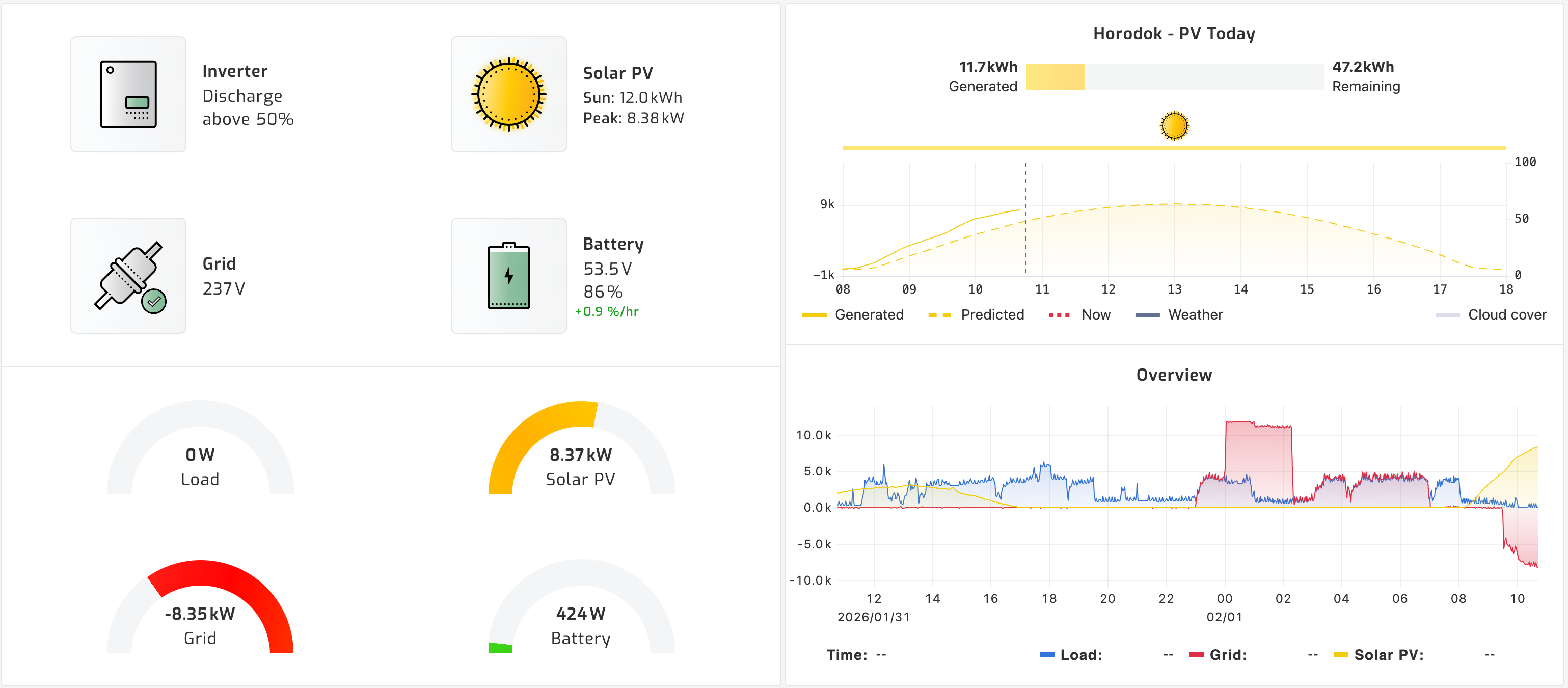Click the Battery charging icon

(x=508, y=276)
